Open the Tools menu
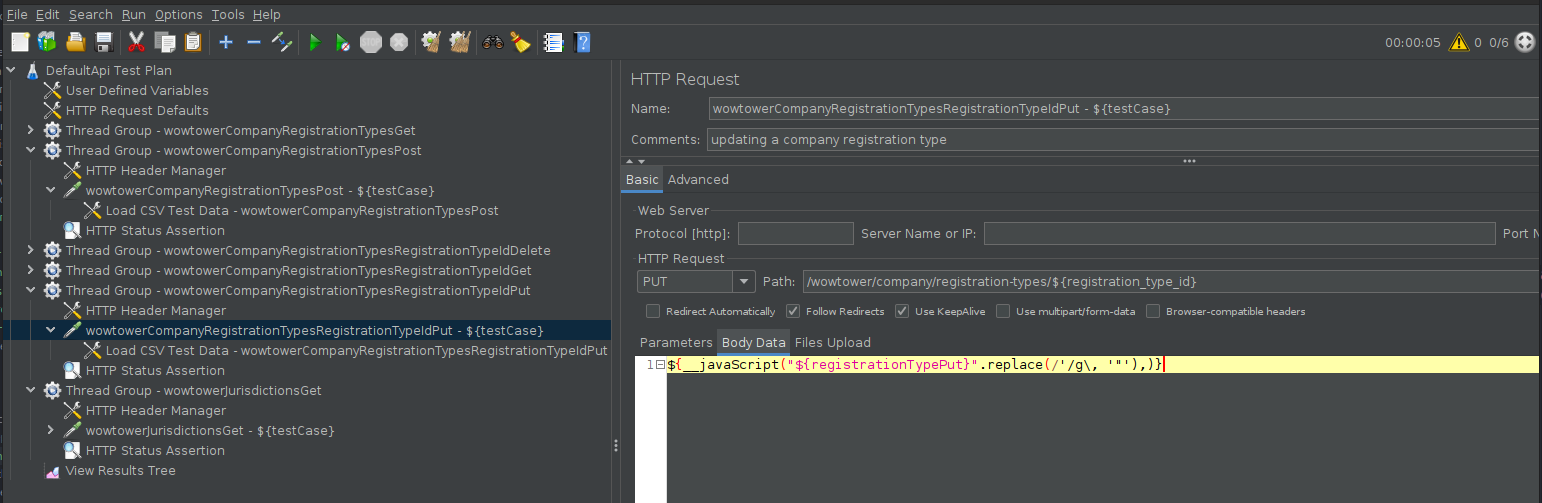This screenshot has width=1542, height=503. [228, 14]
